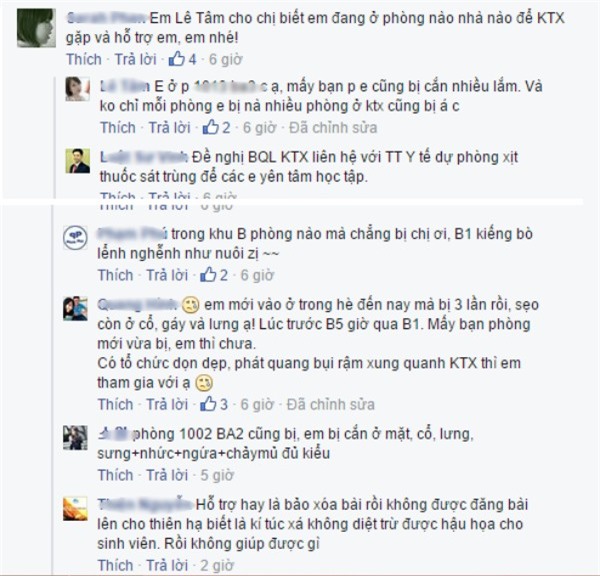Click the thumbs-up icon beside Lê Tâm's reply
600x576 pixels.
point(210,127)
